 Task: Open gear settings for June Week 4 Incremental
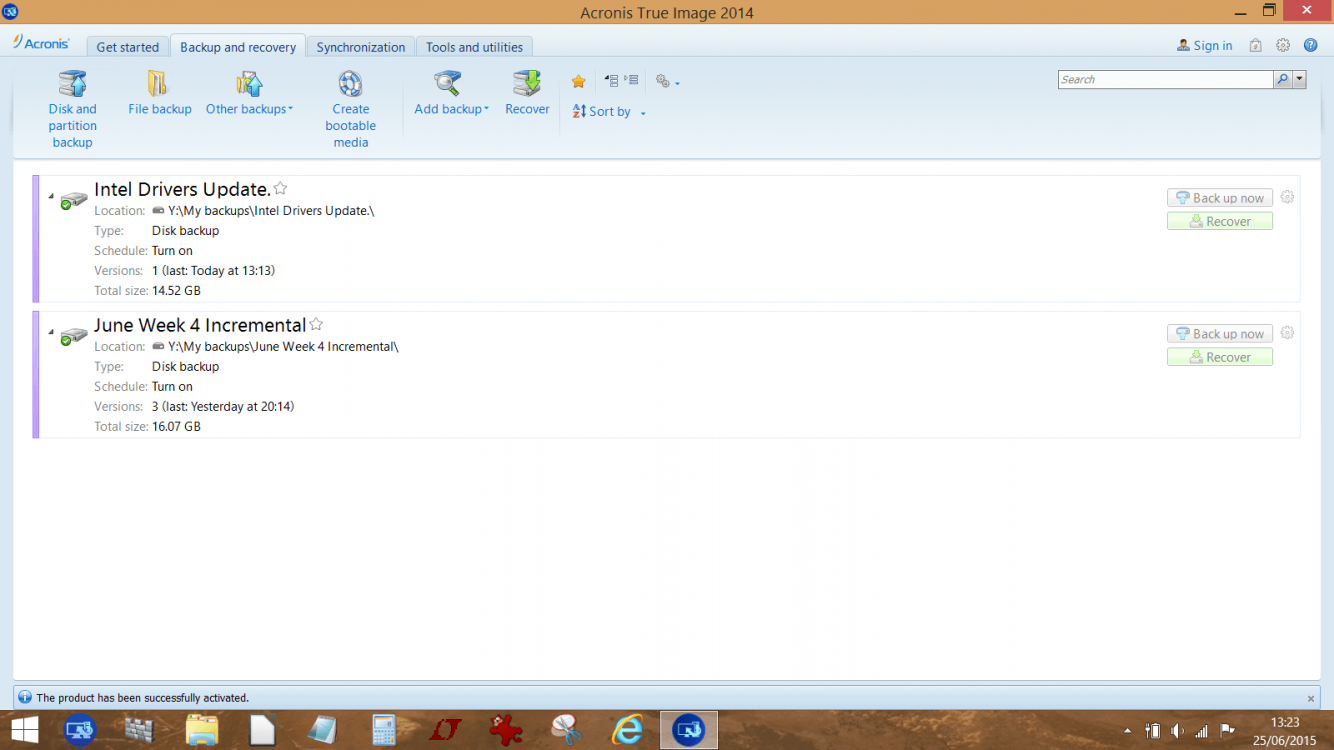(1287, 333)
